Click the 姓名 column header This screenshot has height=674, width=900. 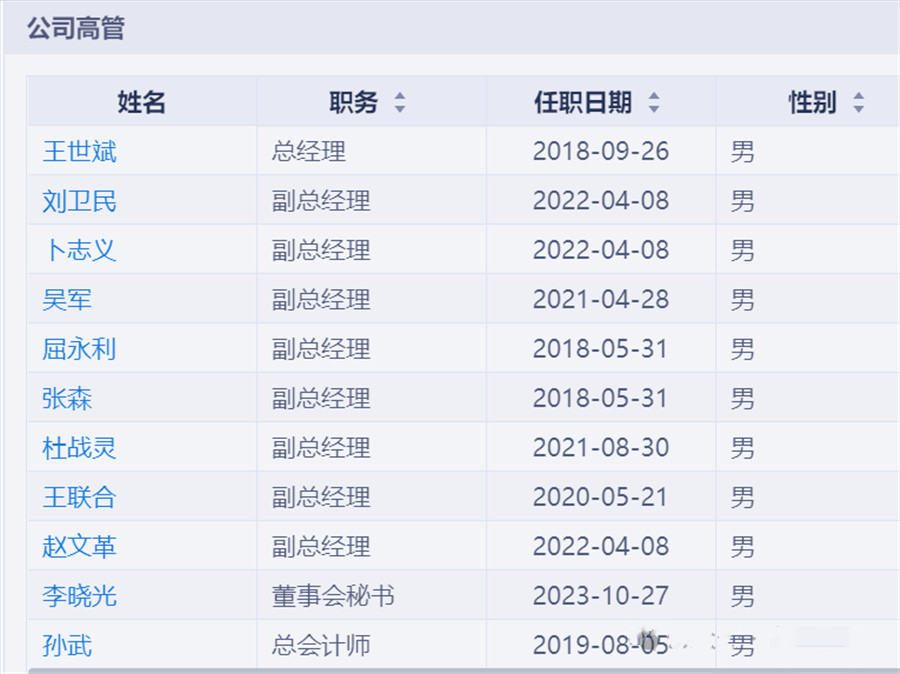[x=142, y=102]
